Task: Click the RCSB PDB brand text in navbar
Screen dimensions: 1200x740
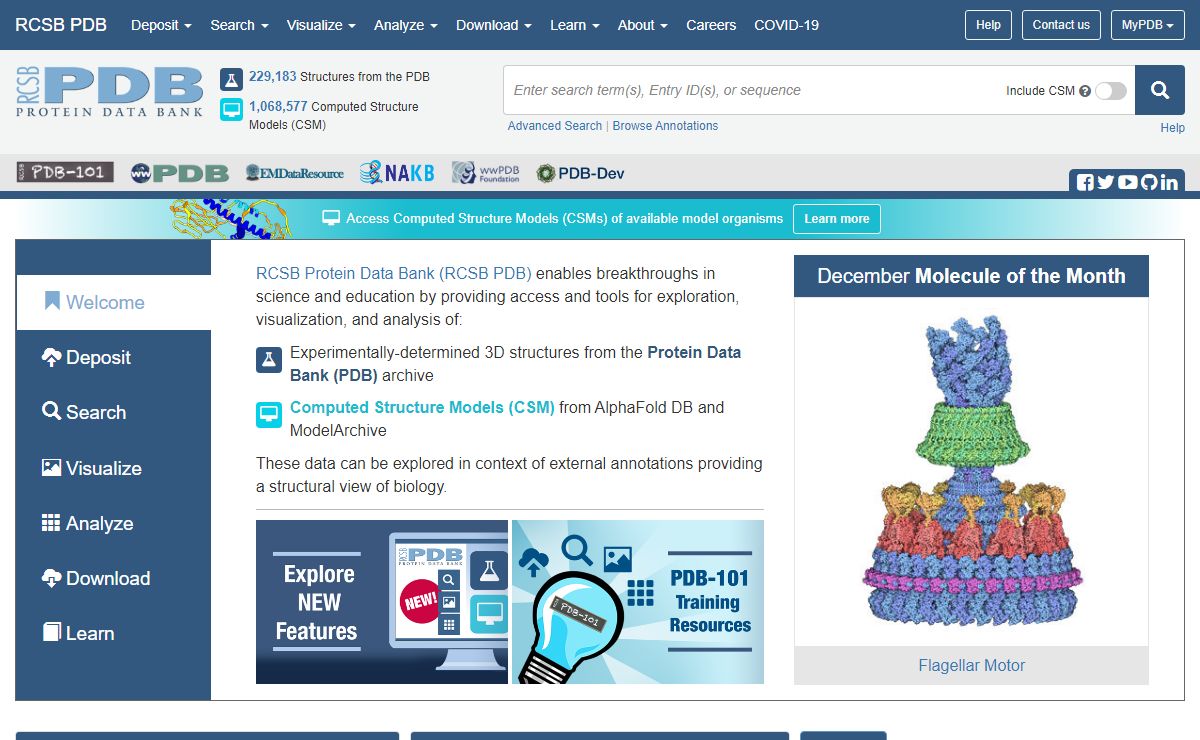Action: [x=61, y=25]
